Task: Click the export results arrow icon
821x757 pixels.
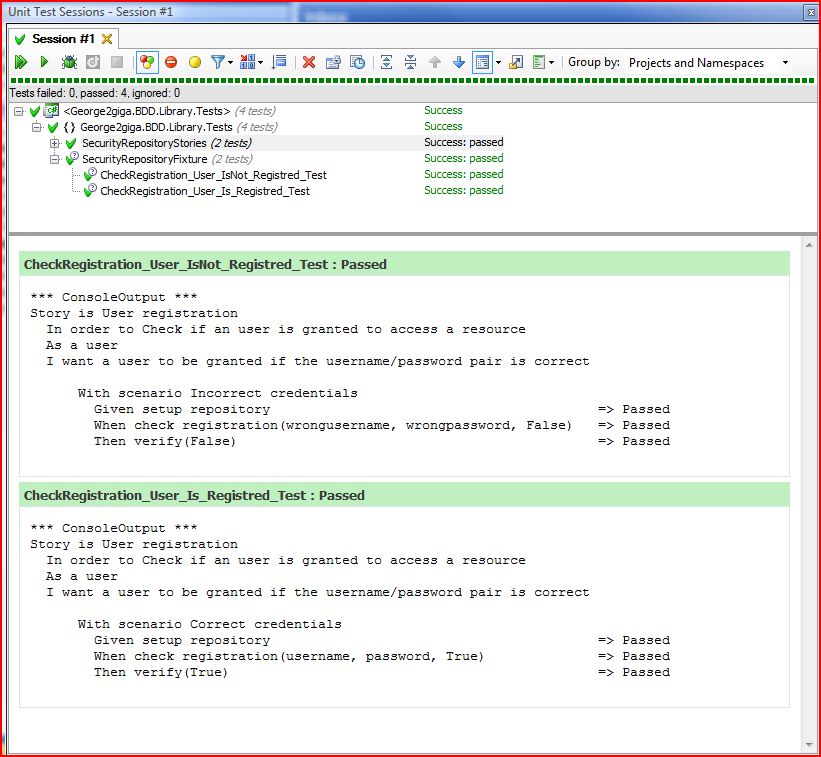Action: click(516, 62)
